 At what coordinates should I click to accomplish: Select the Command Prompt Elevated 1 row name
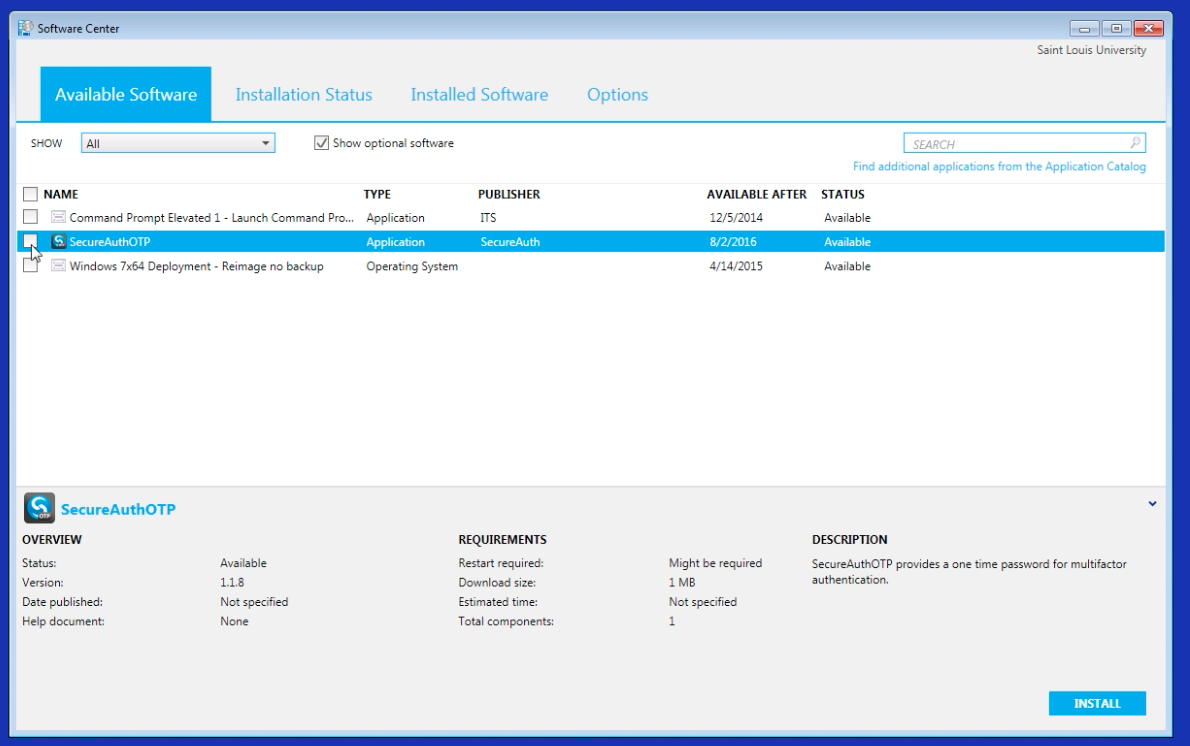coord(212,218)
